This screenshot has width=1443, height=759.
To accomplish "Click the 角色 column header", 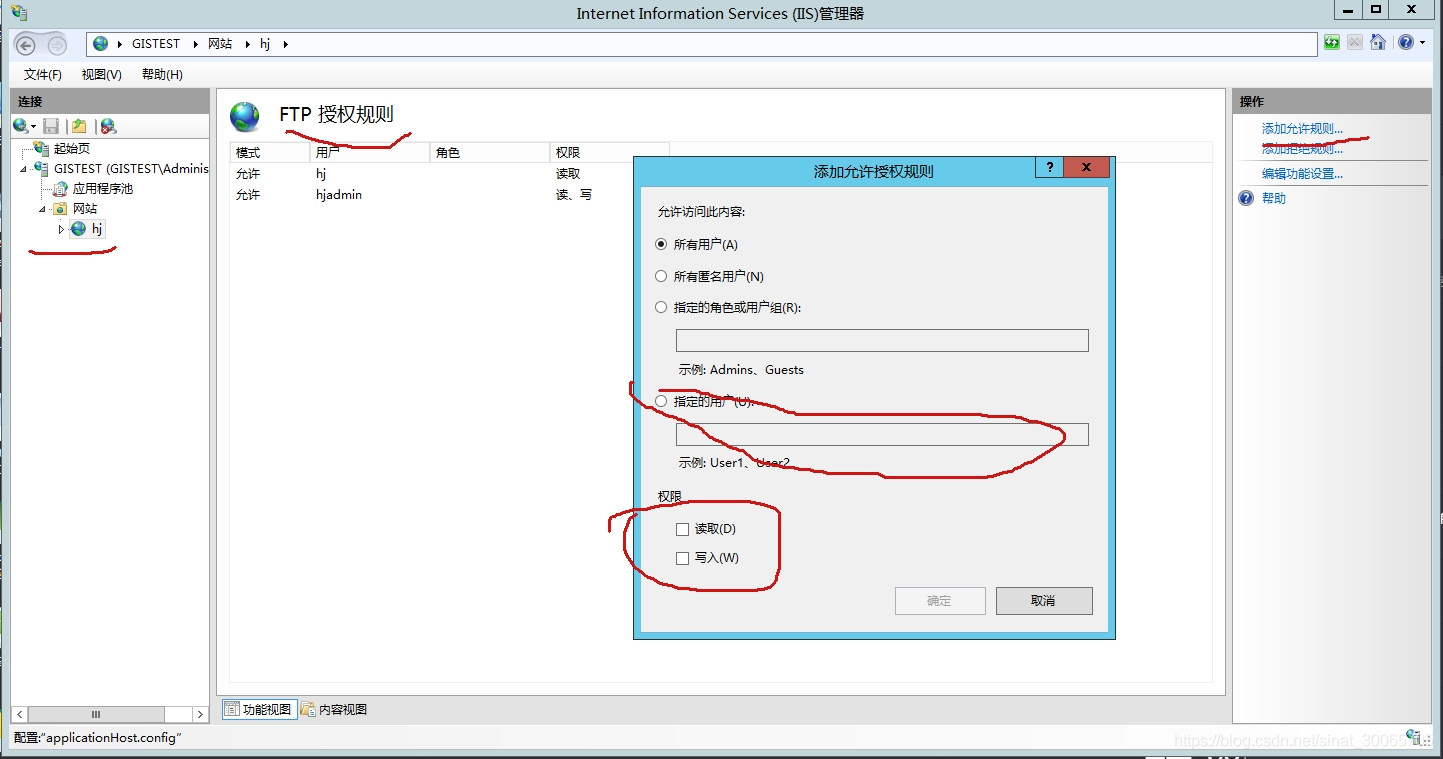I will (x=490, y=152).
